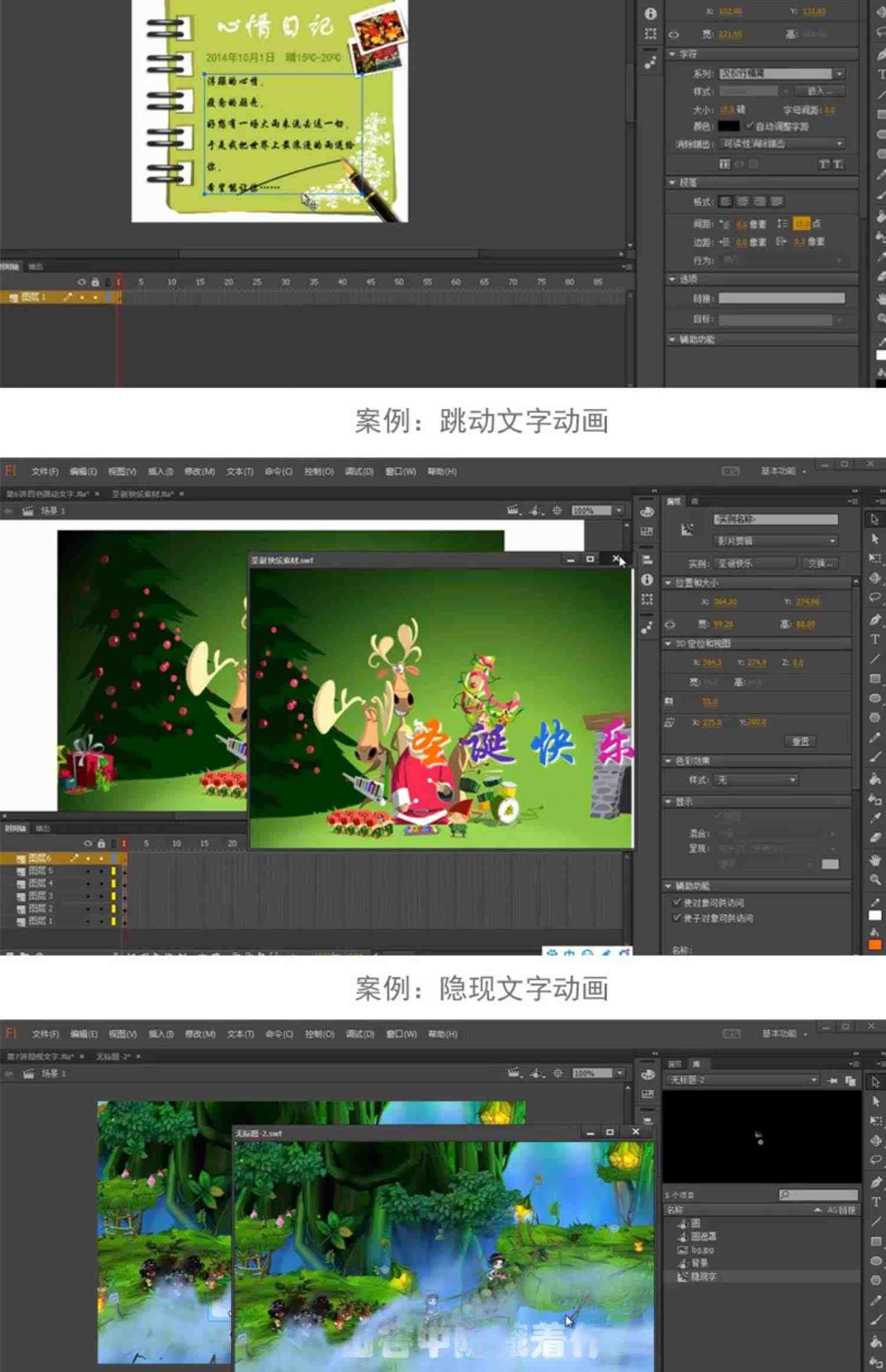The width and height of the screenshot is (886, 1372).
Task: Switch to the 圣诞快乐素材.fla document tab
Action: (144, 494)
